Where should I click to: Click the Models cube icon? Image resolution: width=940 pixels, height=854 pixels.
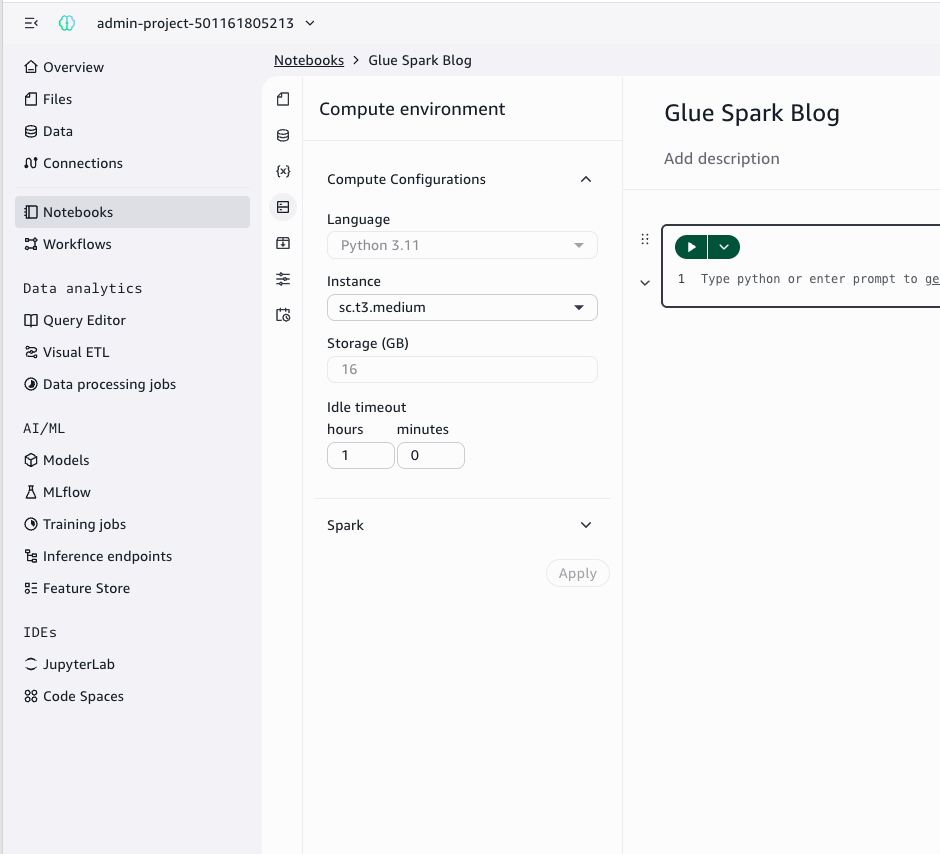31,460
